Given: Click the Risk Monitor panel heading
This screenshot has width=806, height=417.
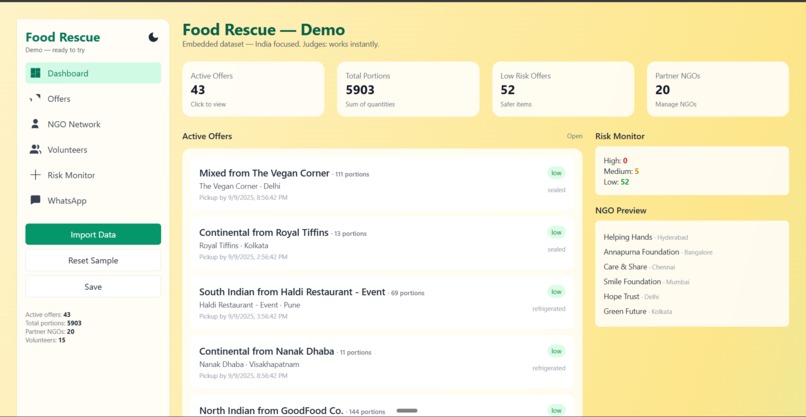Looking at the screenshot, I should [620, 136].
